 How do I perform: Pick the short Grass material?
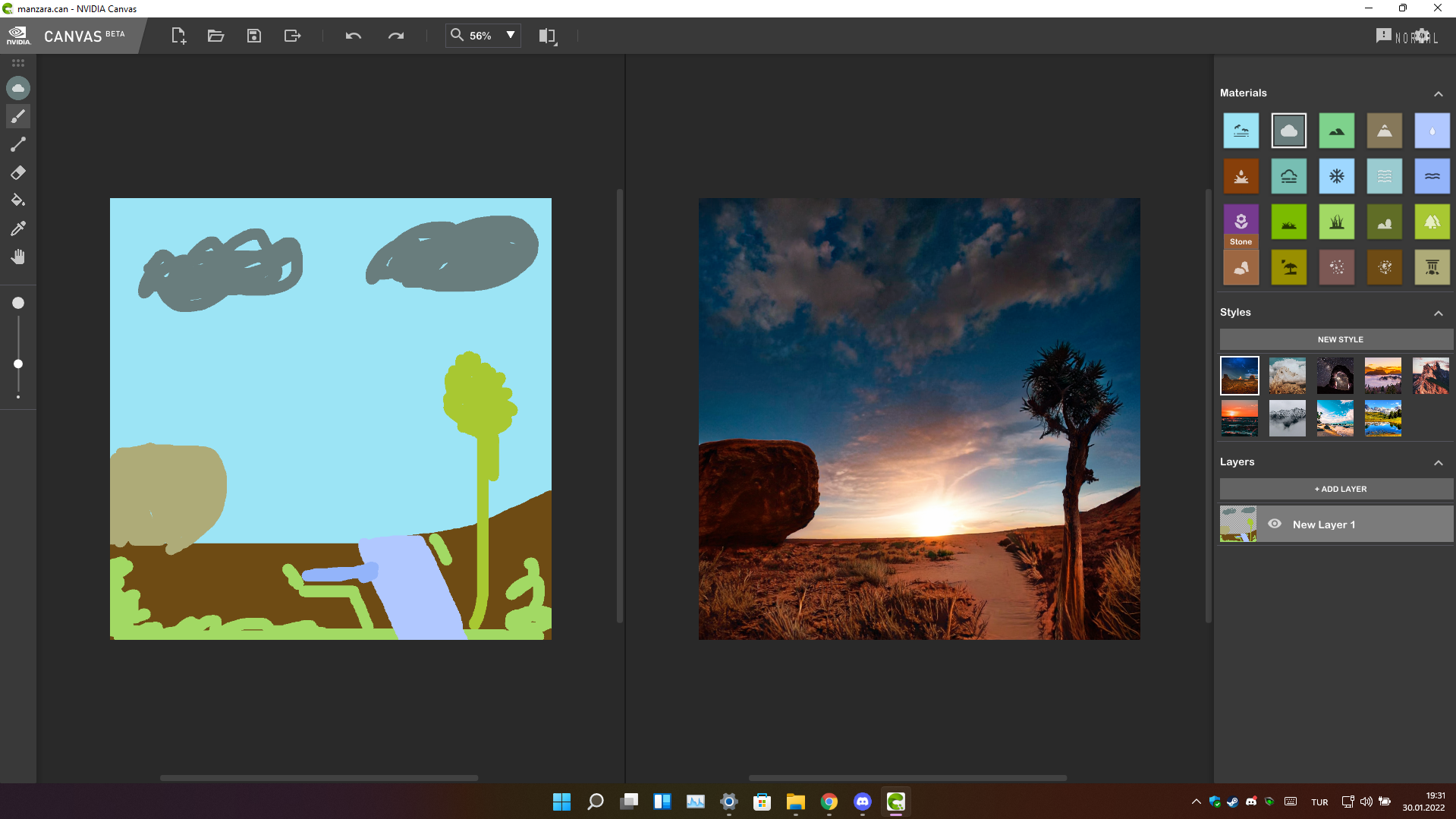pos(1289,222)
